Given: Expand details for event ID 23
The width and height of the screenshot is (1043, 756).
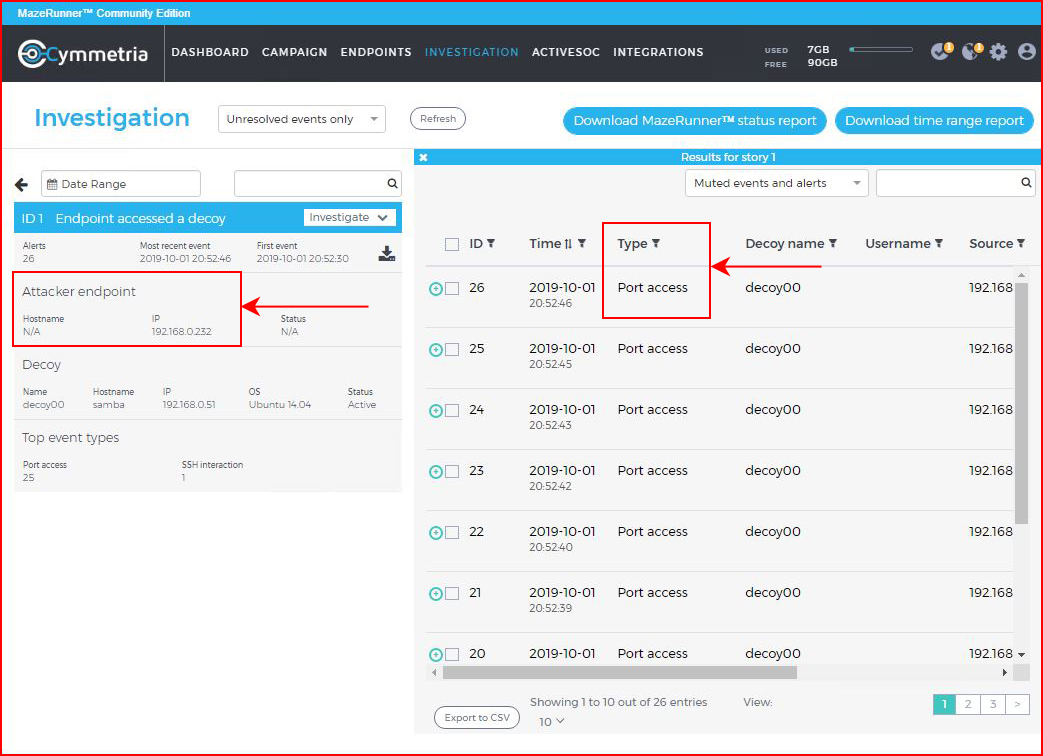Looking at the screenshot, I should (436, 471).
